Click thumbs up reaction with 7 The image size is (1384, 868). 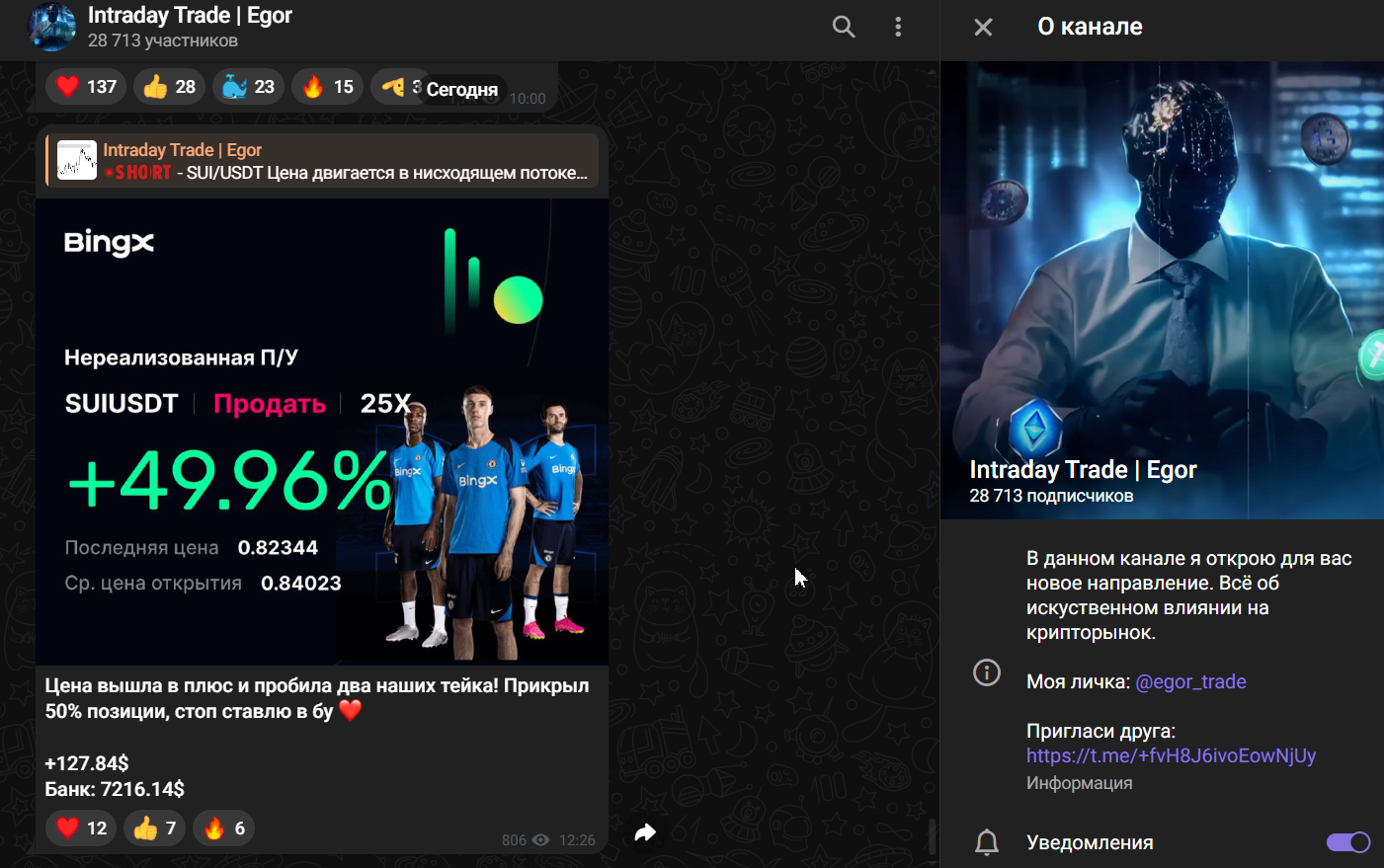[x=154, y=828]
